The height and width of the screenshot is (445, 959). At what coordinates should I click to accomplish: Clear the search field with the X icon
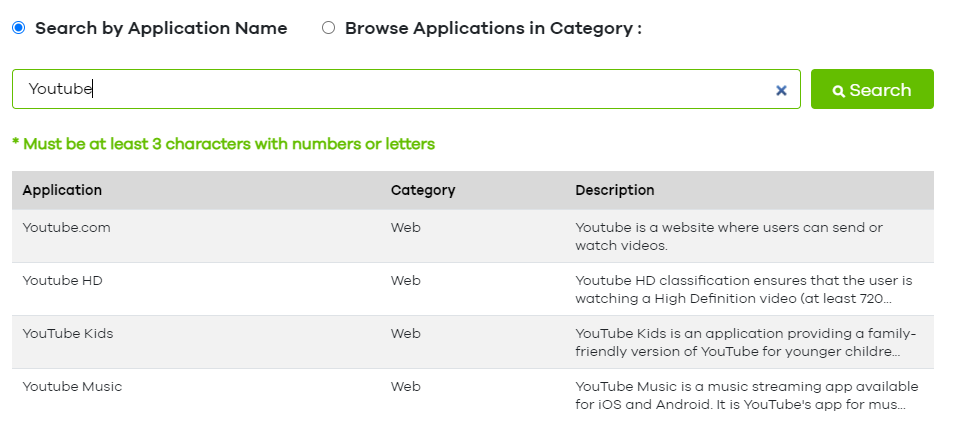(781, 90)
